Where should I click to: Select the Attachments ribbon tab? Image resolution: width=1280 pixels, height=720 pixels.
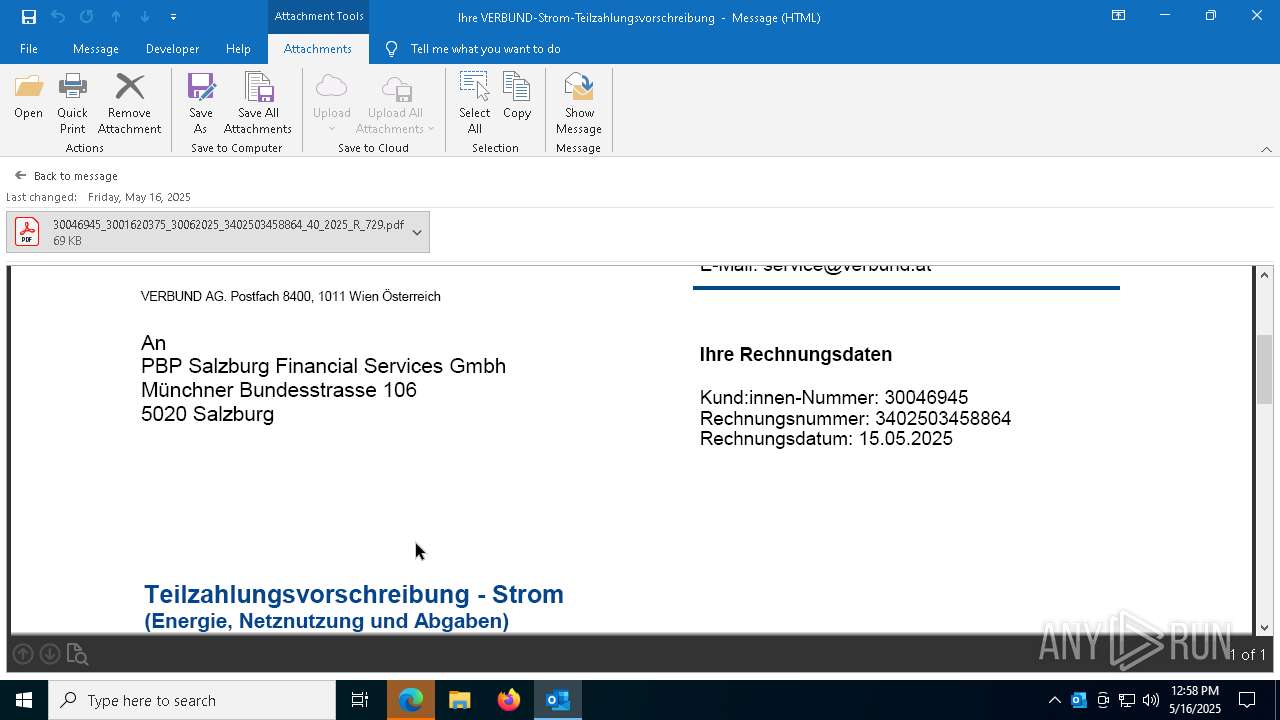(x=318, y=49)
